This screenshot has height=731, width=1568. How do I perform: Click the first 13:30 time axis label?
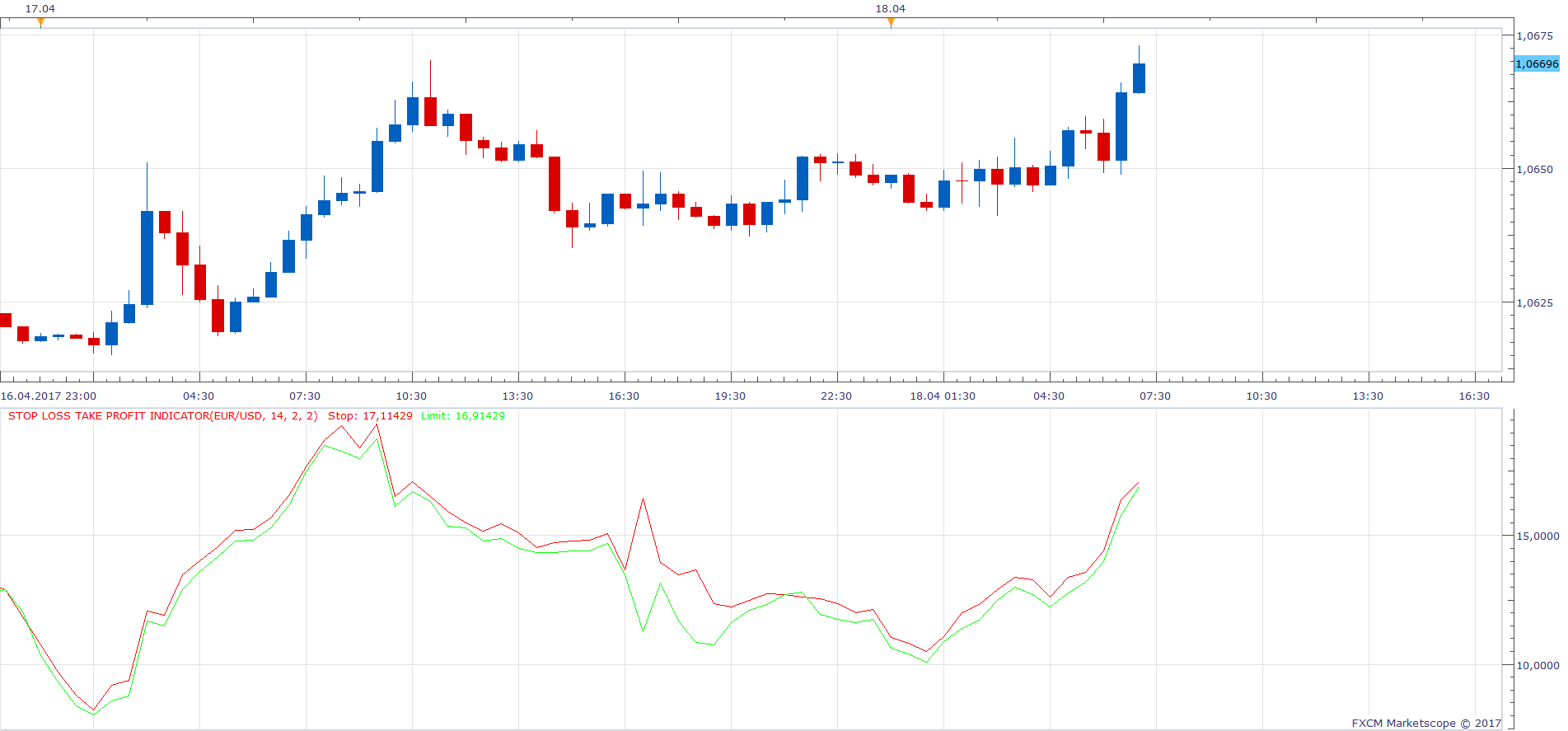(x=517, y=396)
